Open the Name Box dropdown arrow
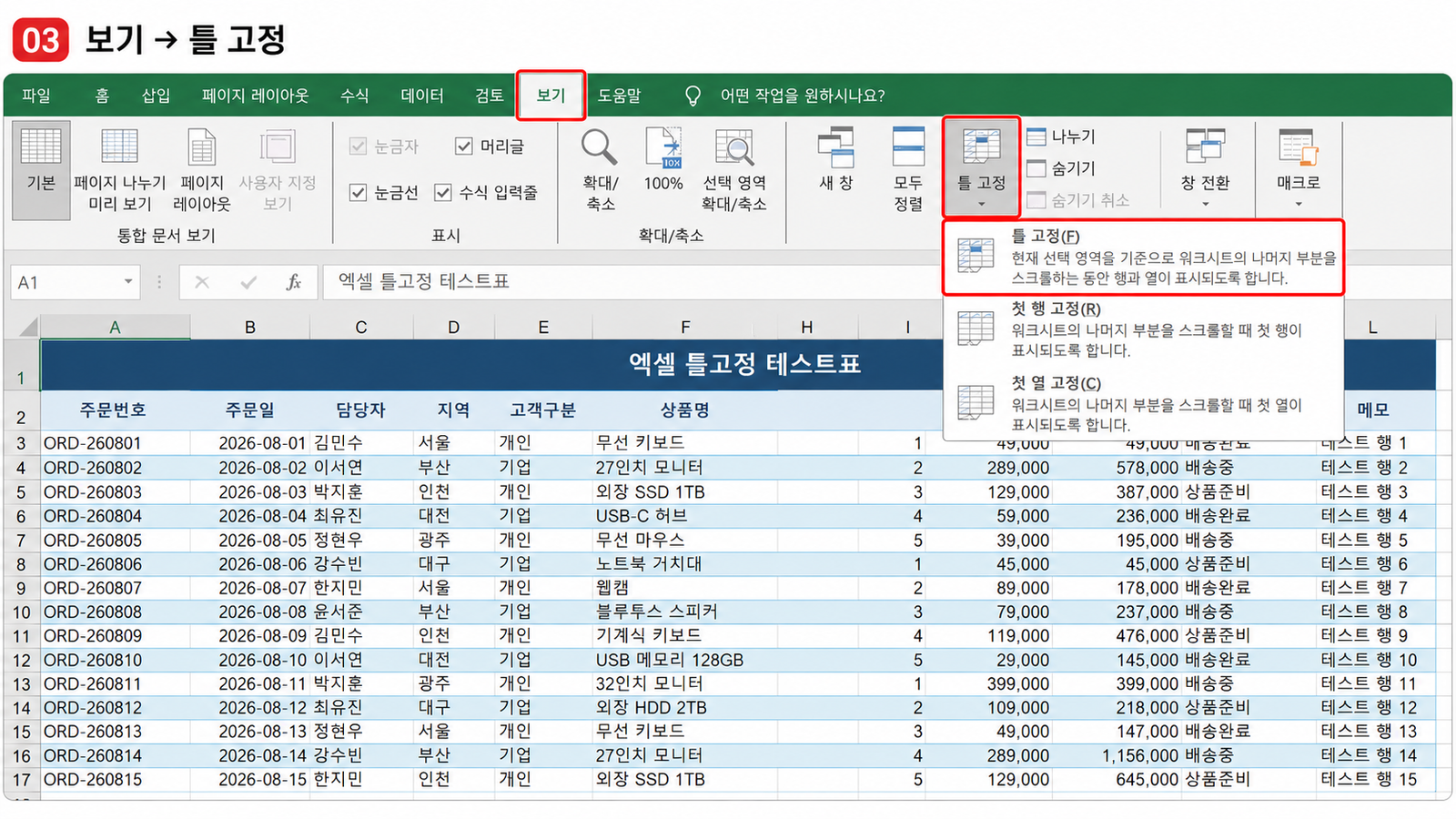 (x=128, y=282)
